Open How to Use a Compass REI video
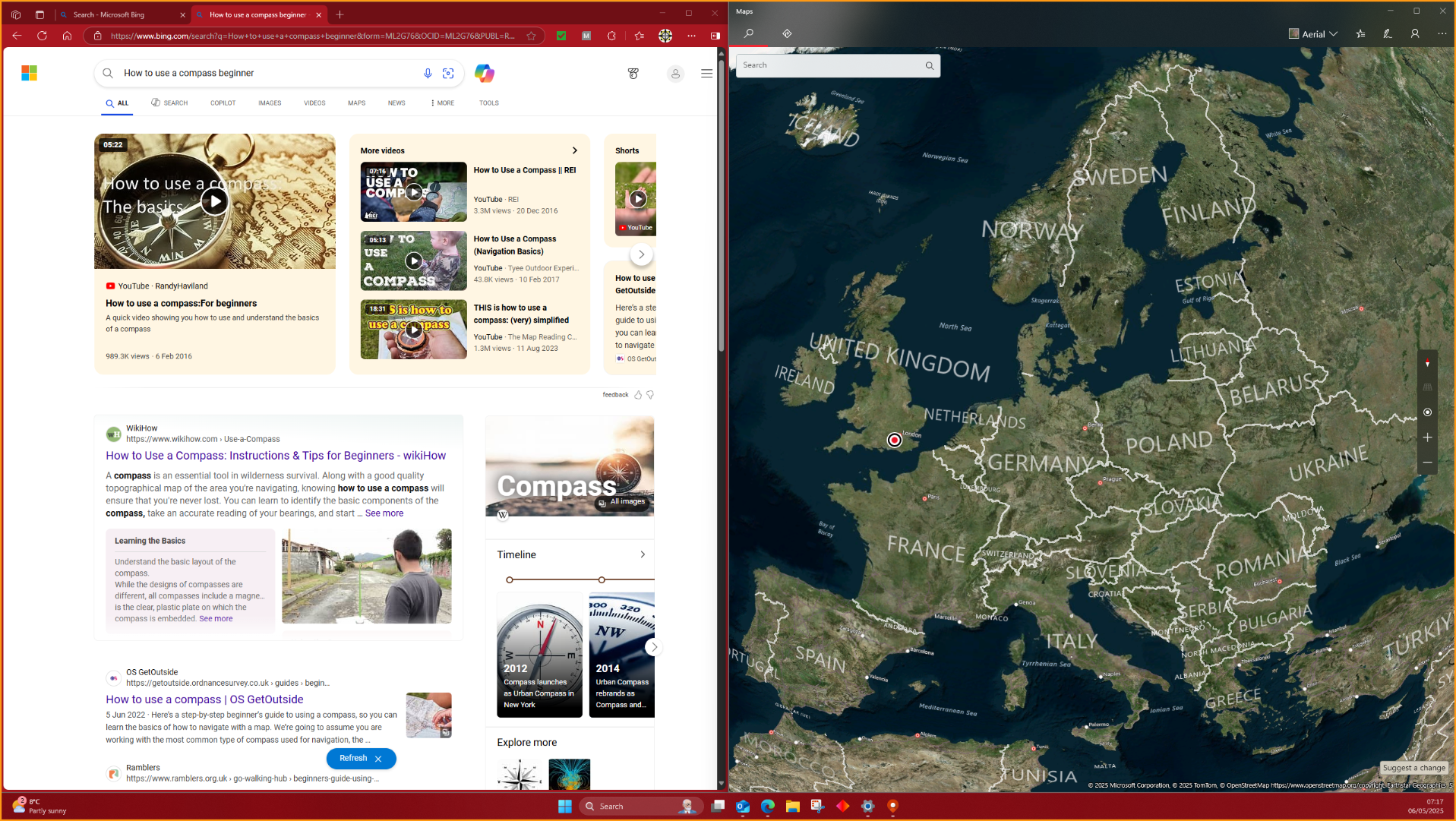 (x=525, y=170)
